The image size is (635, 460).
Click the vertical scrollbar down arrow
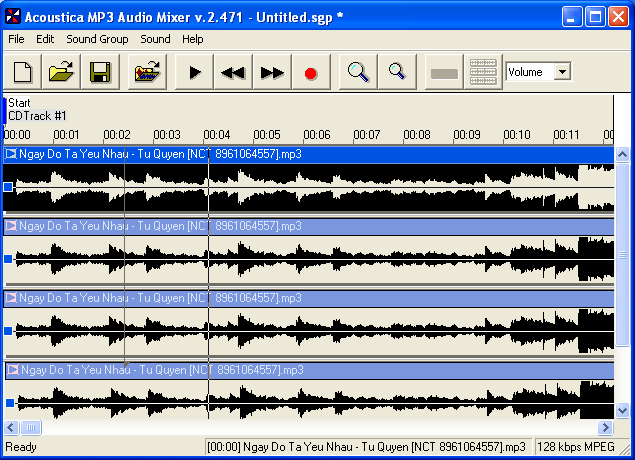(x=622, y=411)
